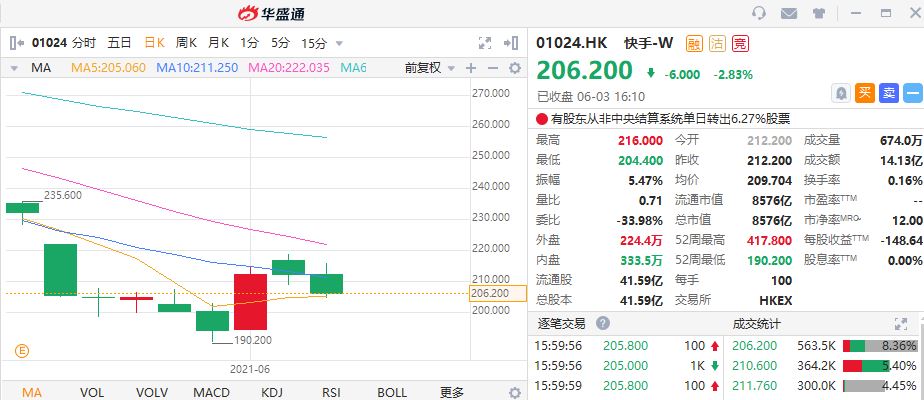The height and width of the screenshot is (400, 924).
Task: Select the VOLV indicator tab
Action: point(152,392)
